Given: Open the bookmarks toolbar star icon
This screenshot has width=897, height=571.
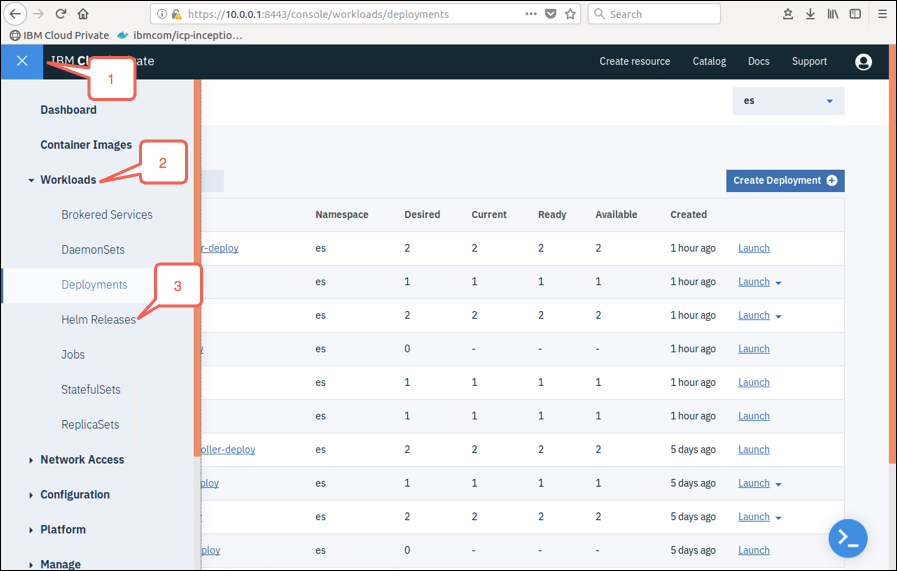Looking at the screenshot, I should point(788,14).
